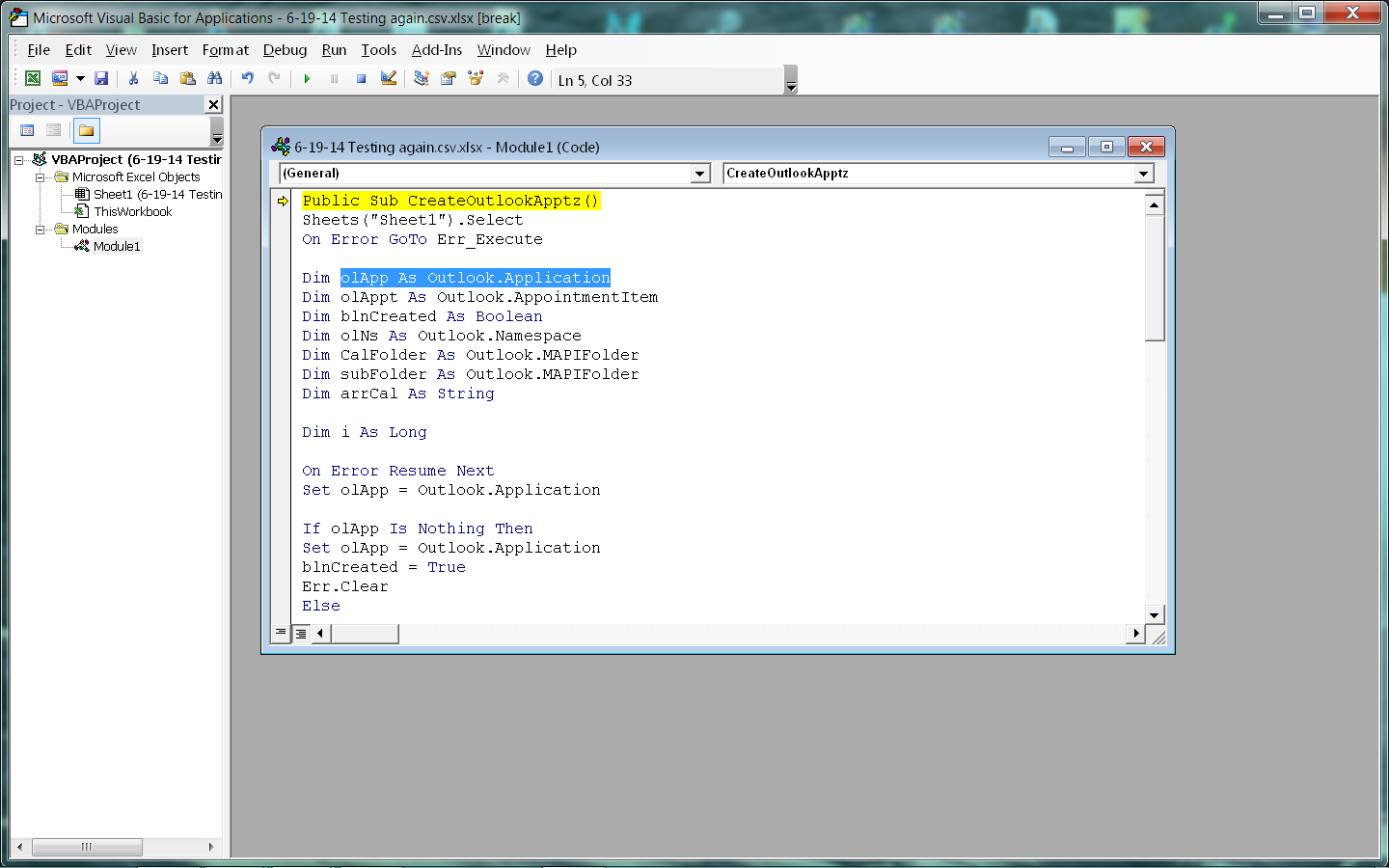1389x868 pixels.
Task: Continue running the macro
Action: point(307,79)
